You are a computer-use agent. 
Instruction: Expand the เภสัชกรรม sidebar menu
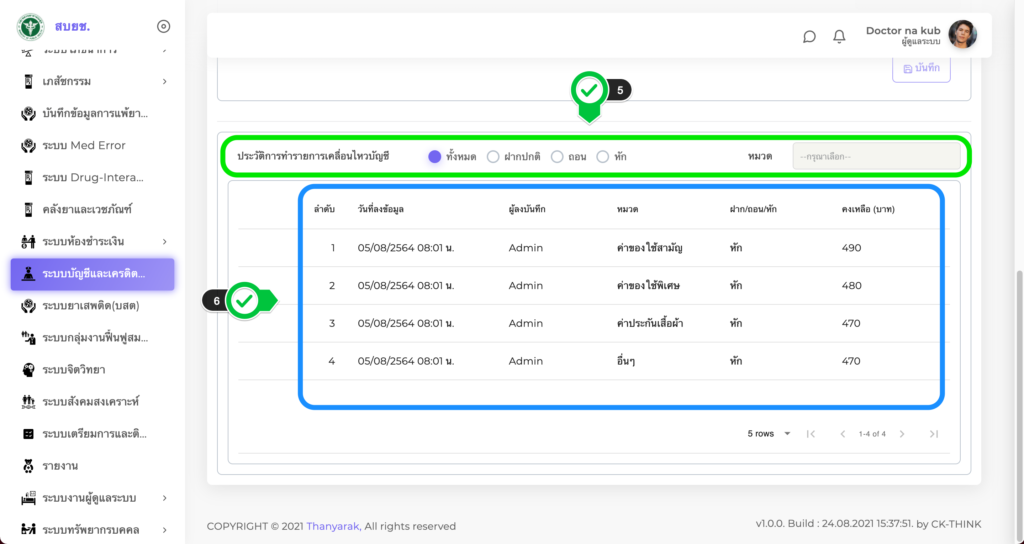(x=92, y=81)
